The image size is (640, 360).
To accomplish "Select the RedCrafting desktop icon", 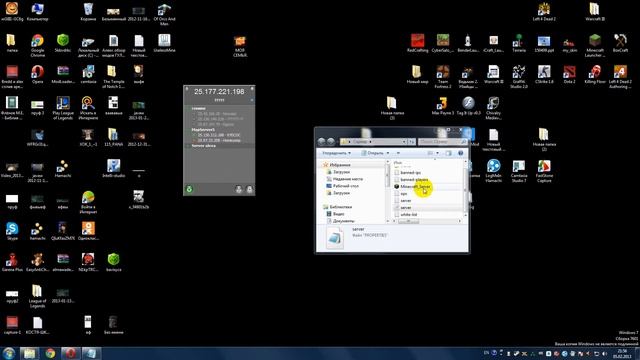I will tap(418, 43).
